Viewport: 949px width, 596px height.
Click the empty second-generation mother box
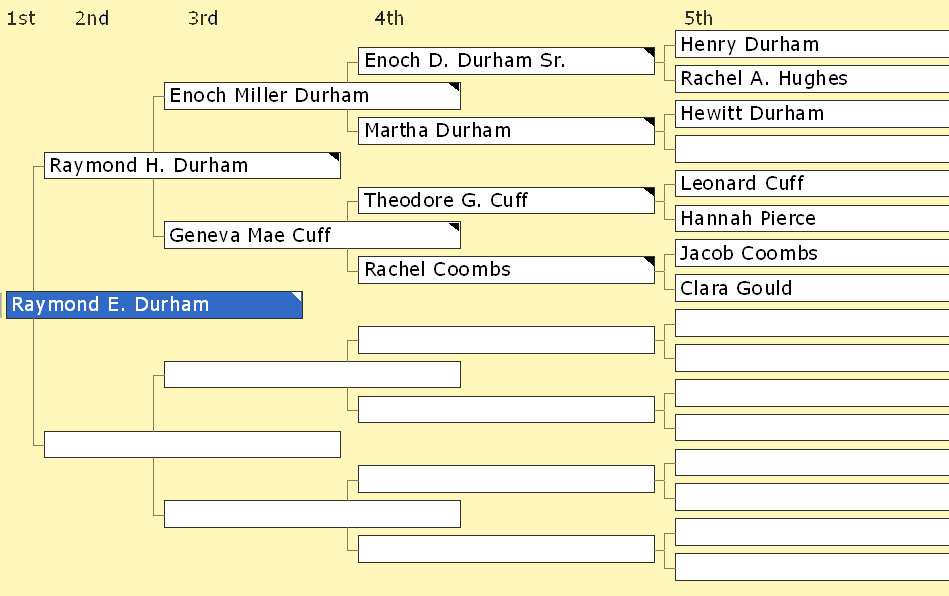[x=192, y=444]
